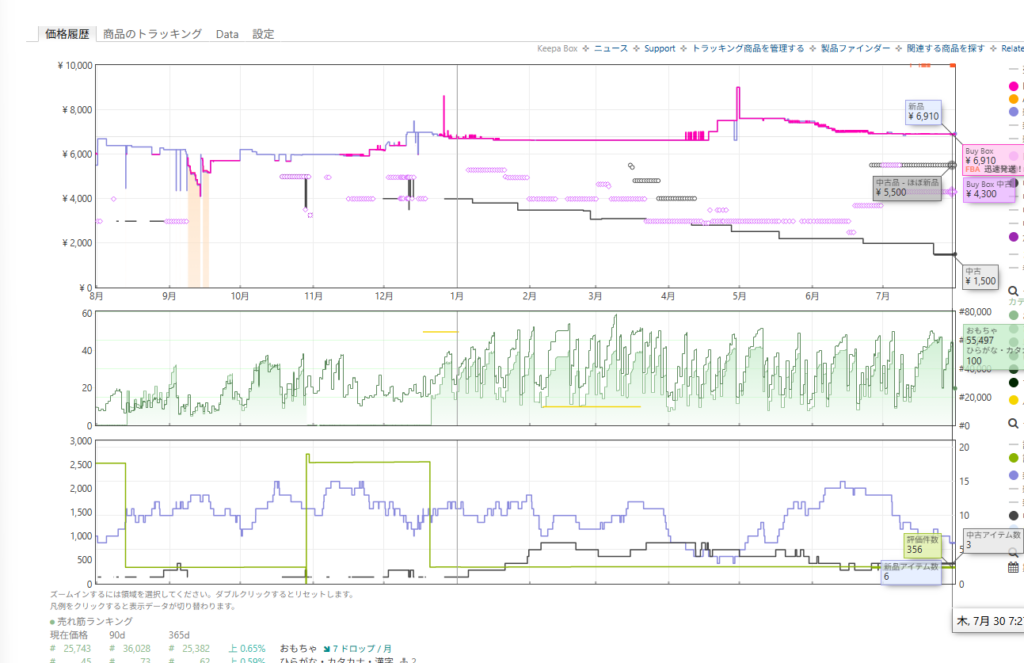Screen dimensions: 1024x663
Task: Click the 7 ドロップ / 月 link
Action: (362, 649)
